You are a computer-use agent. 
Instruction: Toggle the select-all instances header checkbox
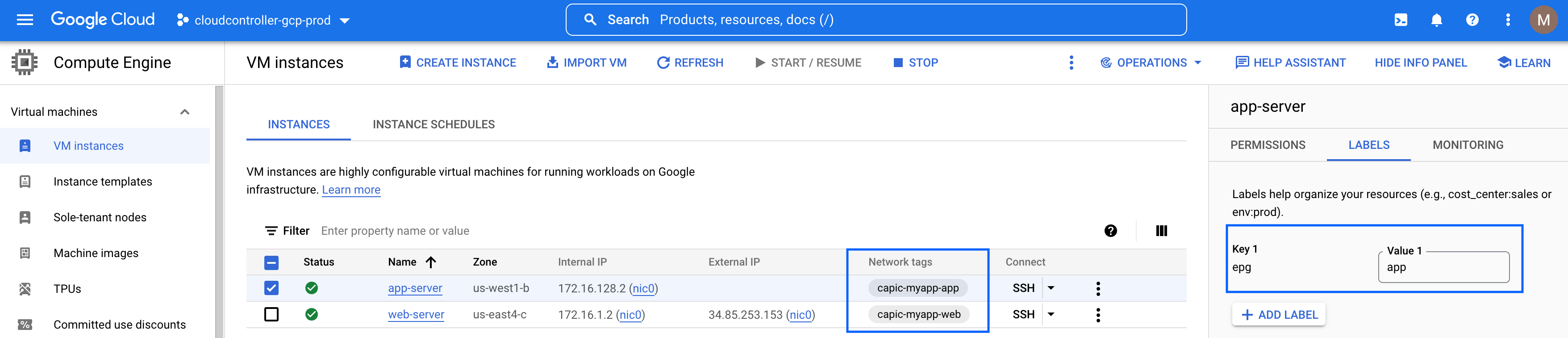click(x=271, y=262)
